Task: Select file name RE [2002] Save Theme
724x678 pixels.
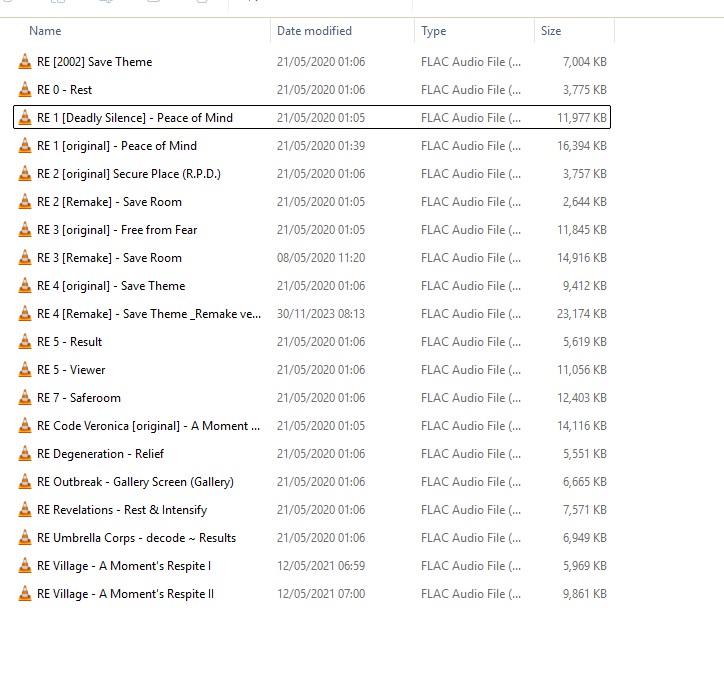Action: coord(95,62)
